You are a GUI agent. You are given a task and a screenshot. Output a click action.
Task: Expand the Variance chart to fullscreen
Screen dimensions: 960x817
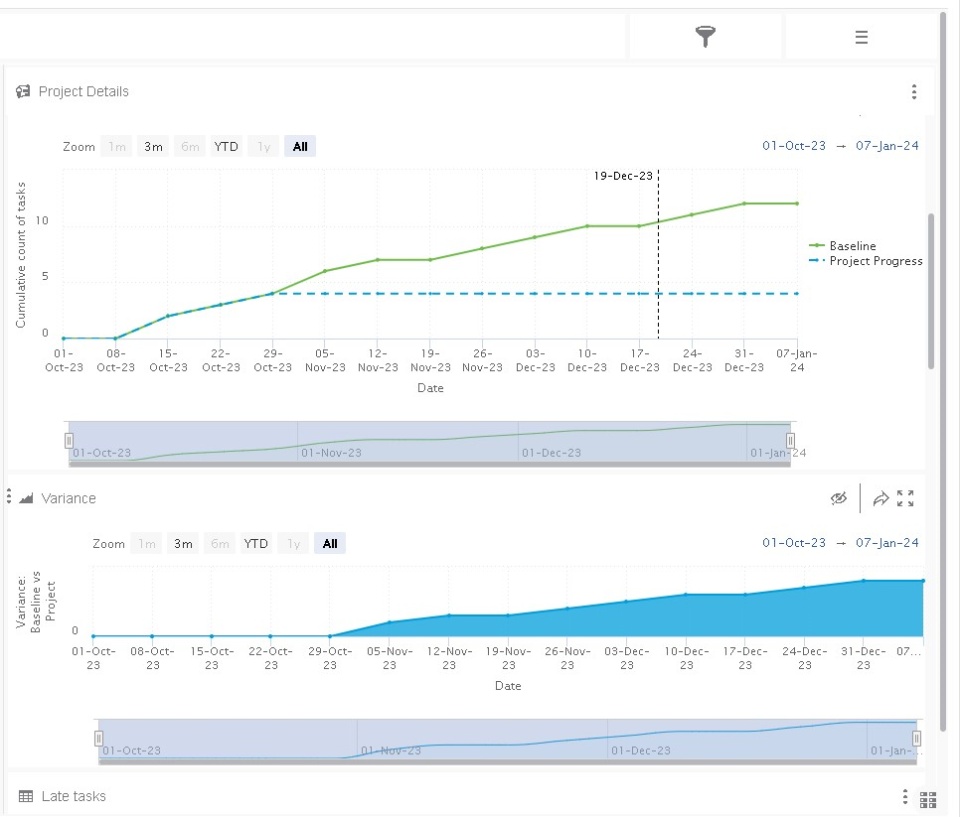(x=906, y=499)
